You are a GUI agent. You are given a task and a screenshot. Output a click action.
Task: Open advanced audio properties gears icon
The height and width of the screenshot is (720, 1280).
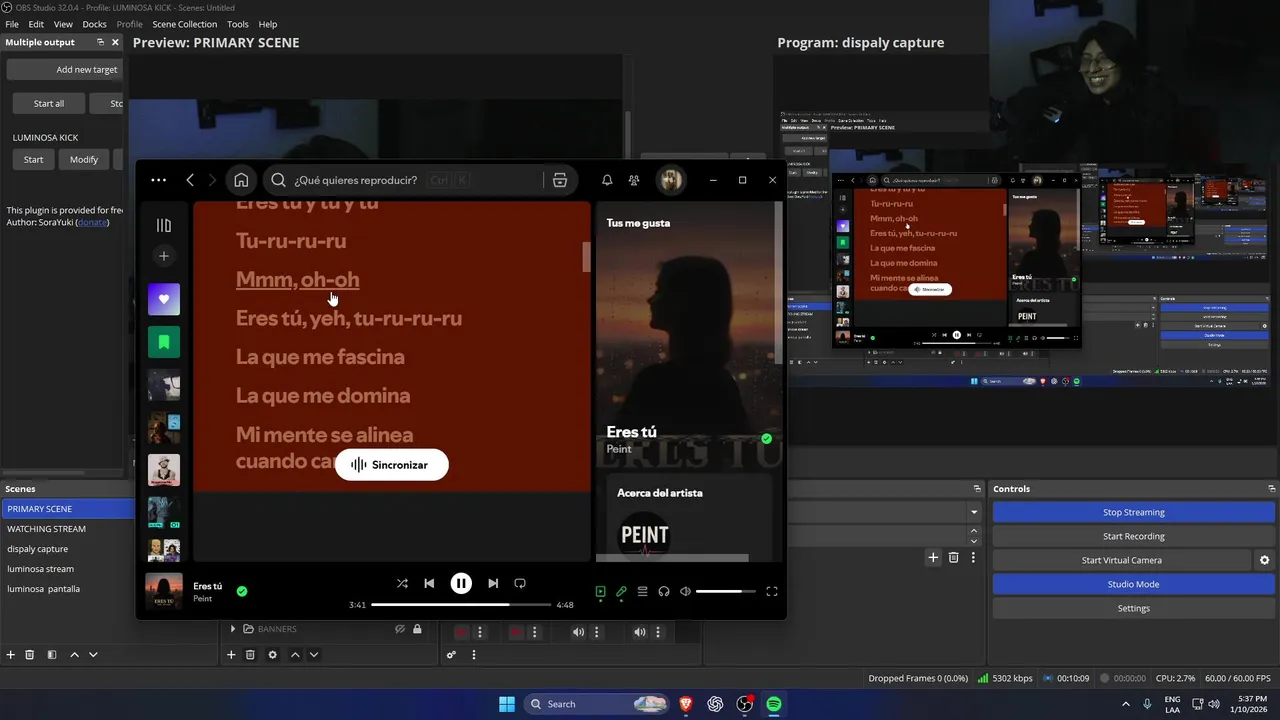point(451,655)
